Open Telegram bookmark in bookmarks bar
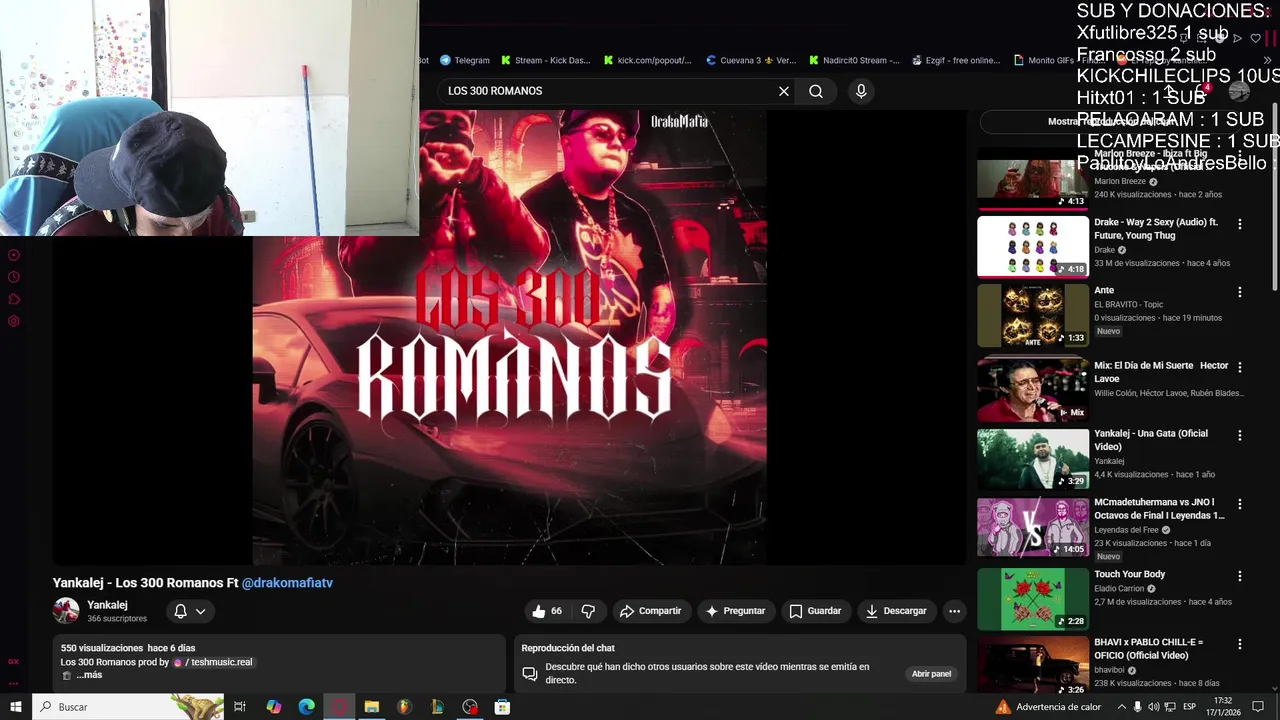1280x720 pixels. [465, 60]
